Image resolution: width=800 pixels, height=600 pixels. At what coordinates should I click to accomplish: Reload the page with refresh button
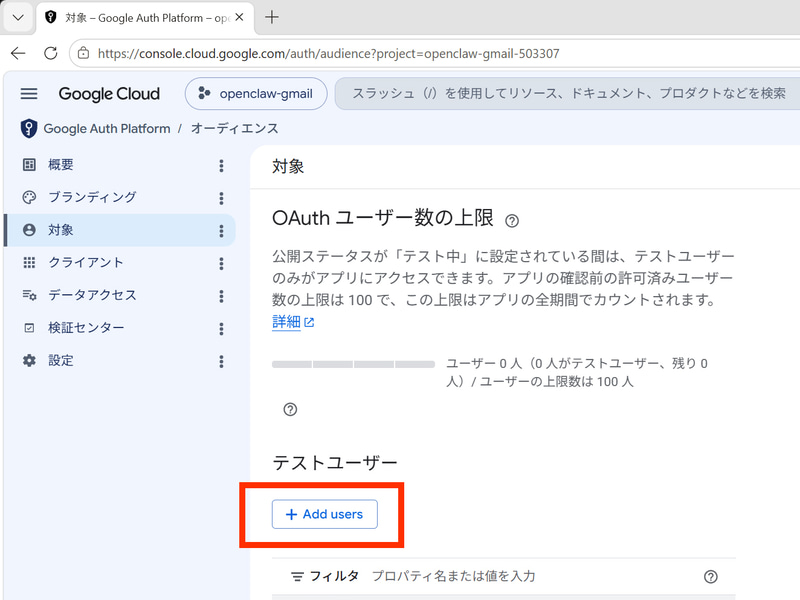51,53
